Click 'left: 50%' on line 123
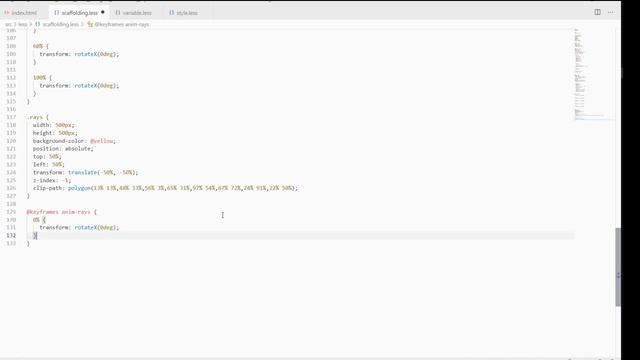The height and width of the screenshot is (360, 640). tap(49, 164)
